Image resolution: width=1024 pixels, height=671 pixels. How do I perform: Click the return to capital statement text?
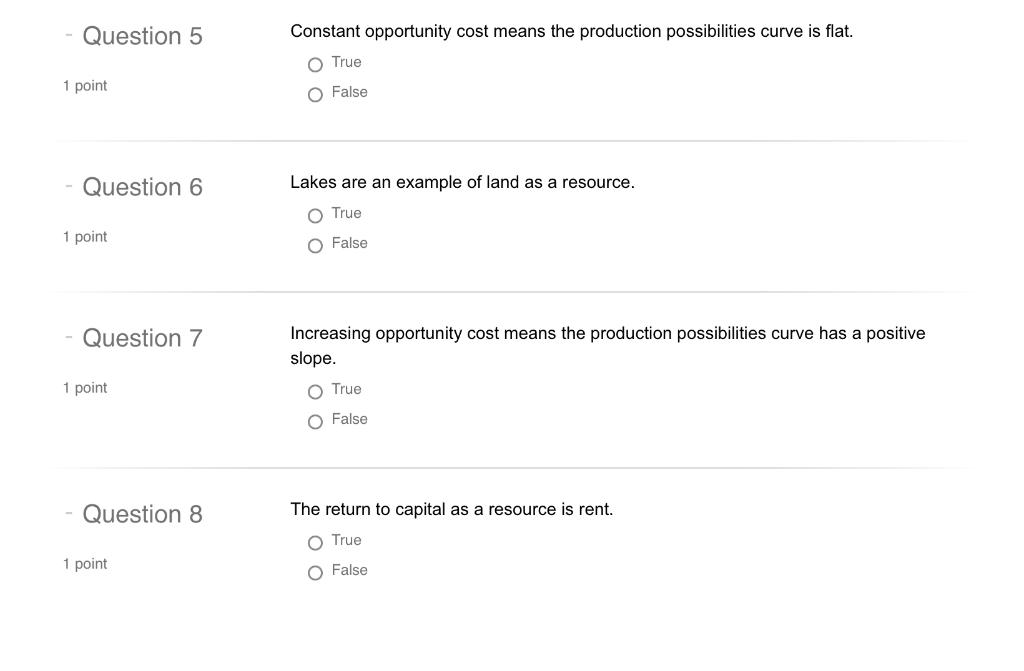[x=452, y=509]
